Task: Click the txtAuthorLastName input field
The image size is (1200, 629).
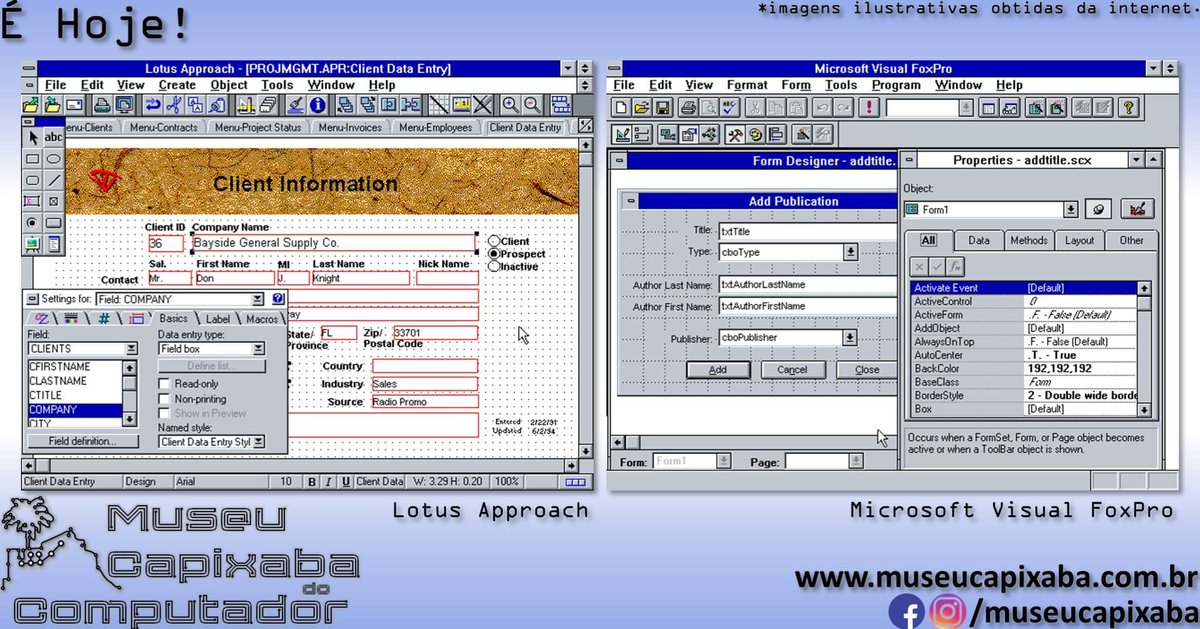Action: (808, 285)
